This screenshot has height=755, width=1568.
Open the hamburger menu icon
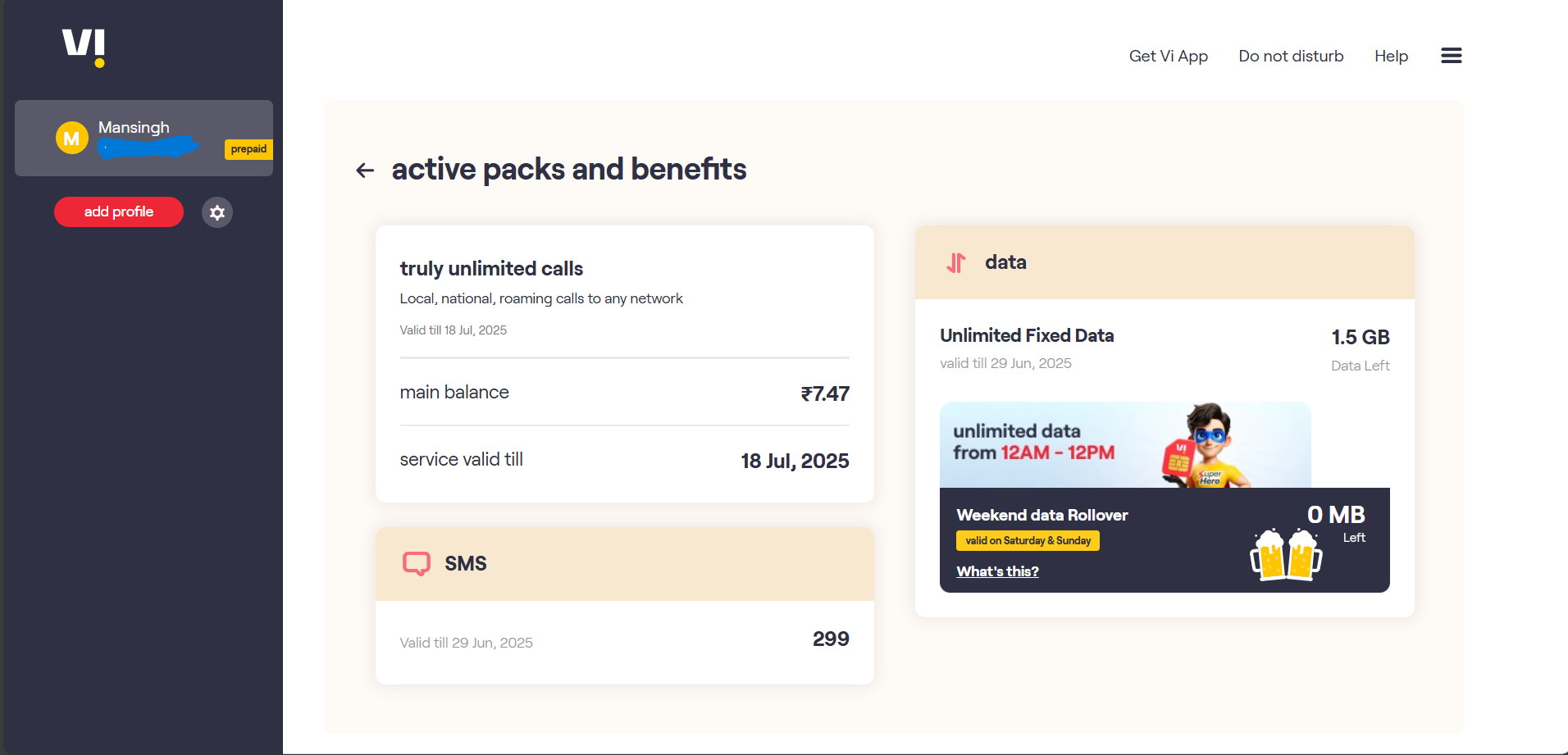tap(1451, 56)
